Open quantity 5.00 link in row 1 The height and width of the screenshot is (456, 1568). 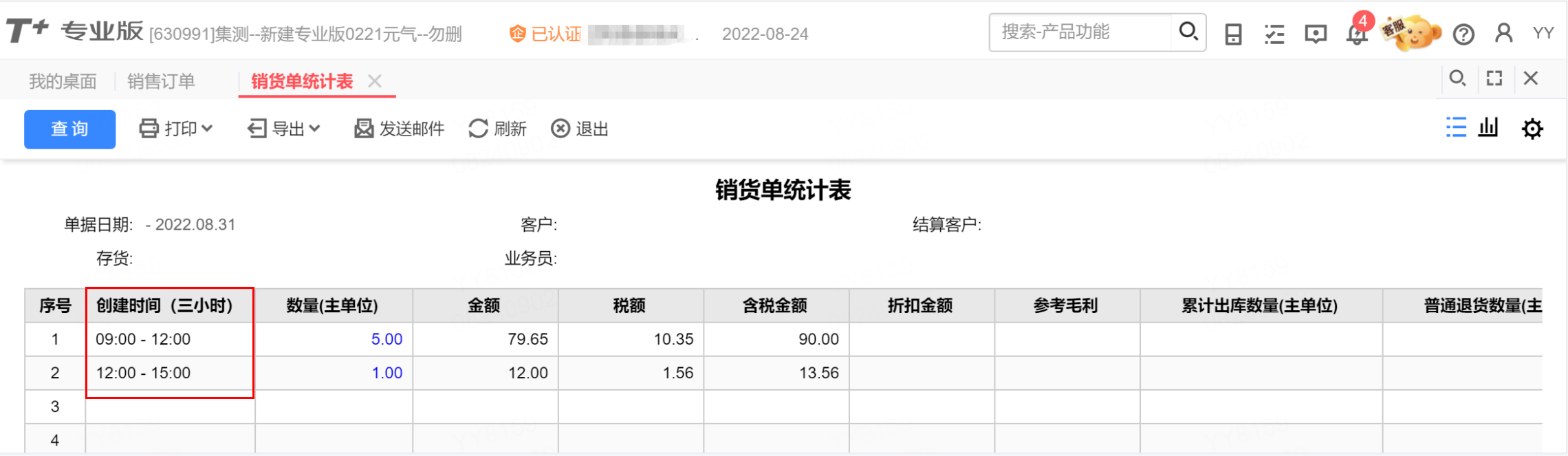click(386, 339)
